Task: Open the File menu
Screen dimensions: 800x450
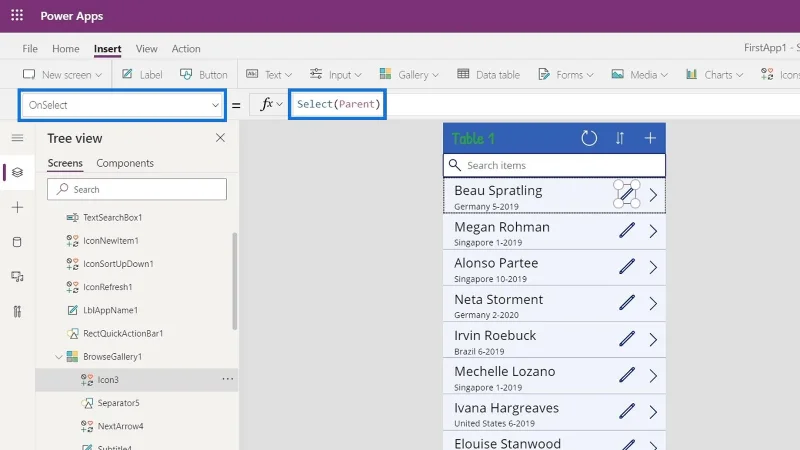Action: (30, 48)
